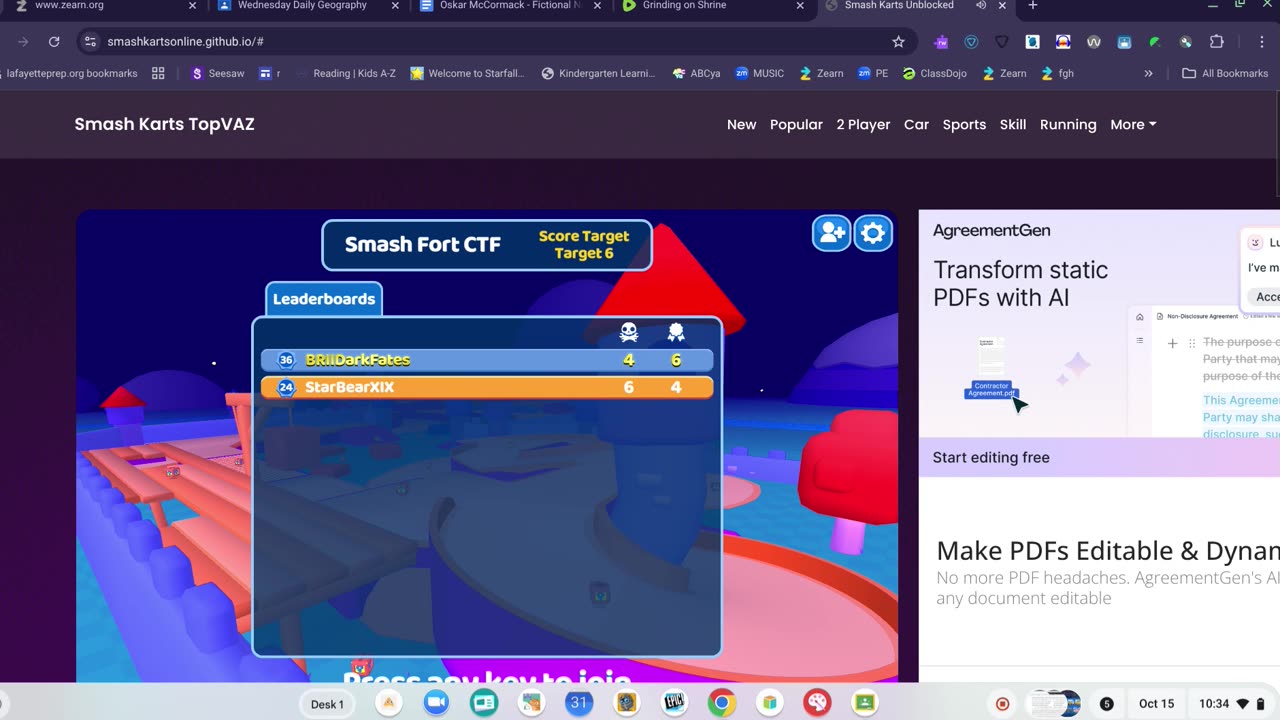
Task: Open the Sports games category
Action: [x=964, y=125]
